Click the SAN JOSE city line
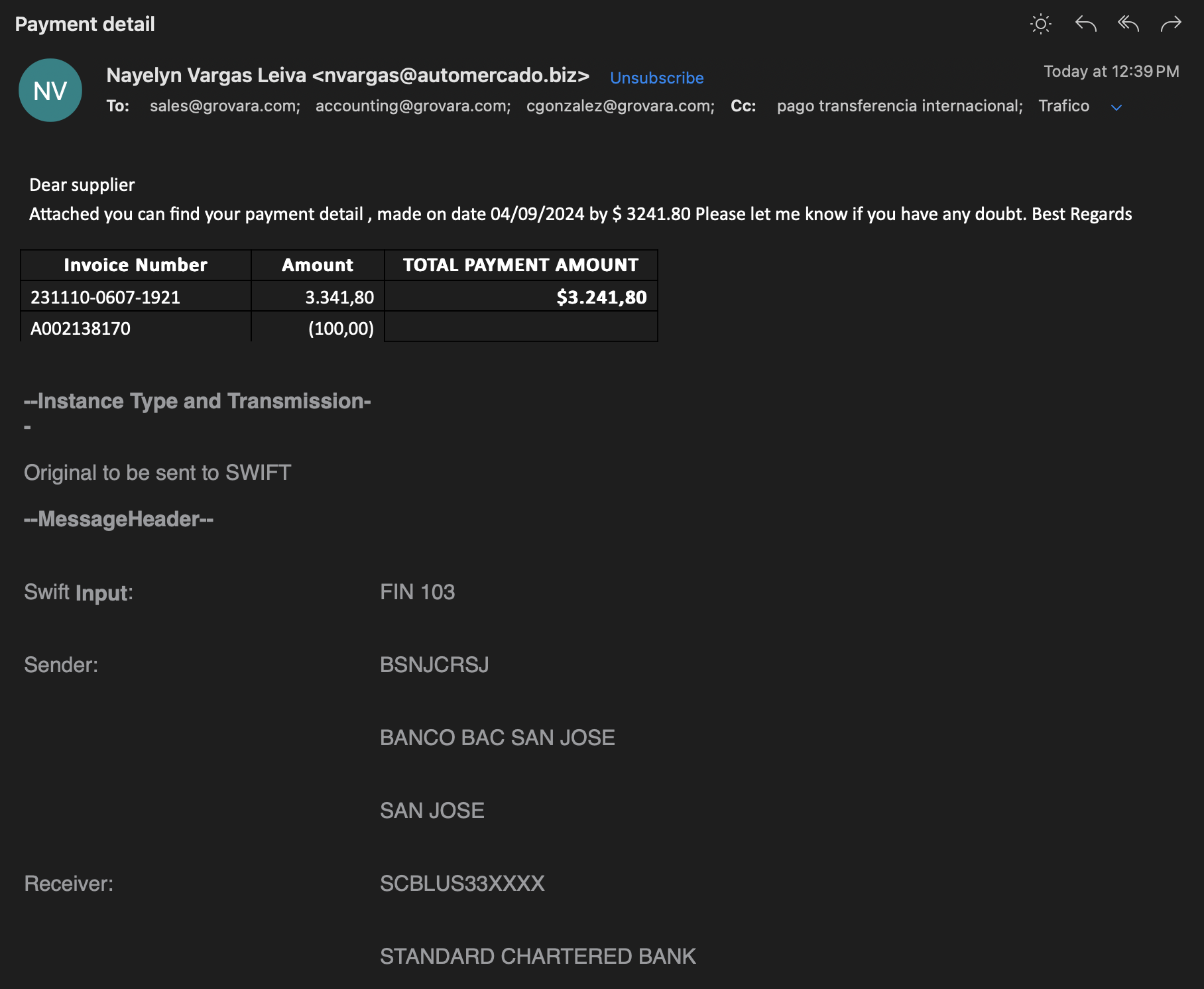 click(432, 811)
